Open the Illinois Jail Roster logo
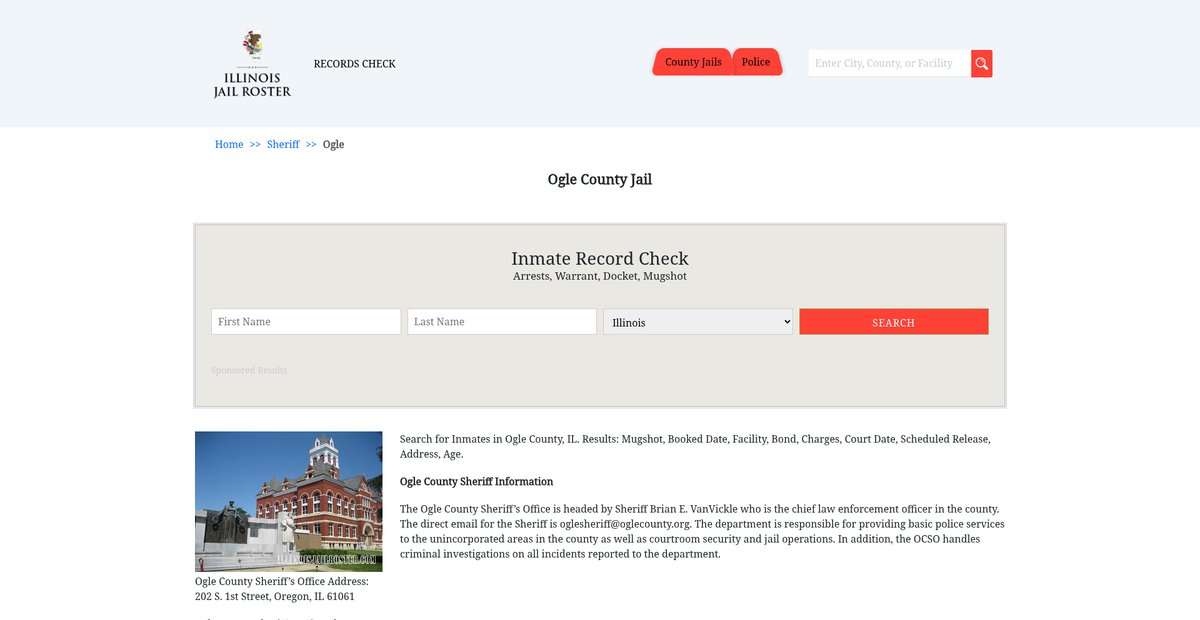The image size is (1200, 620). [252, 64]
